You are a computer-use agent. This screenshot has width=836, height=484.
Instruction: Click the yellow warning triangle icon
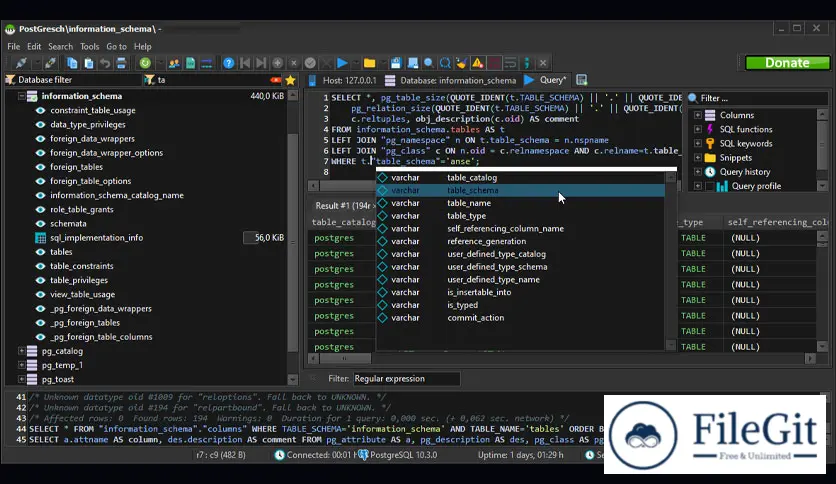click(x=478, y=63)
